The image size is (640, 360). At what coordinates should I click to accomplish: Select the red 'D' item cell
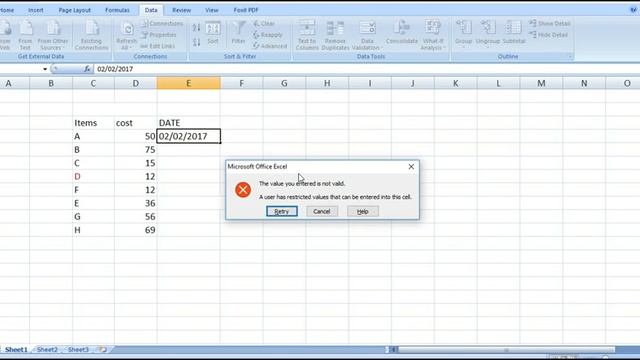(93, 177)
